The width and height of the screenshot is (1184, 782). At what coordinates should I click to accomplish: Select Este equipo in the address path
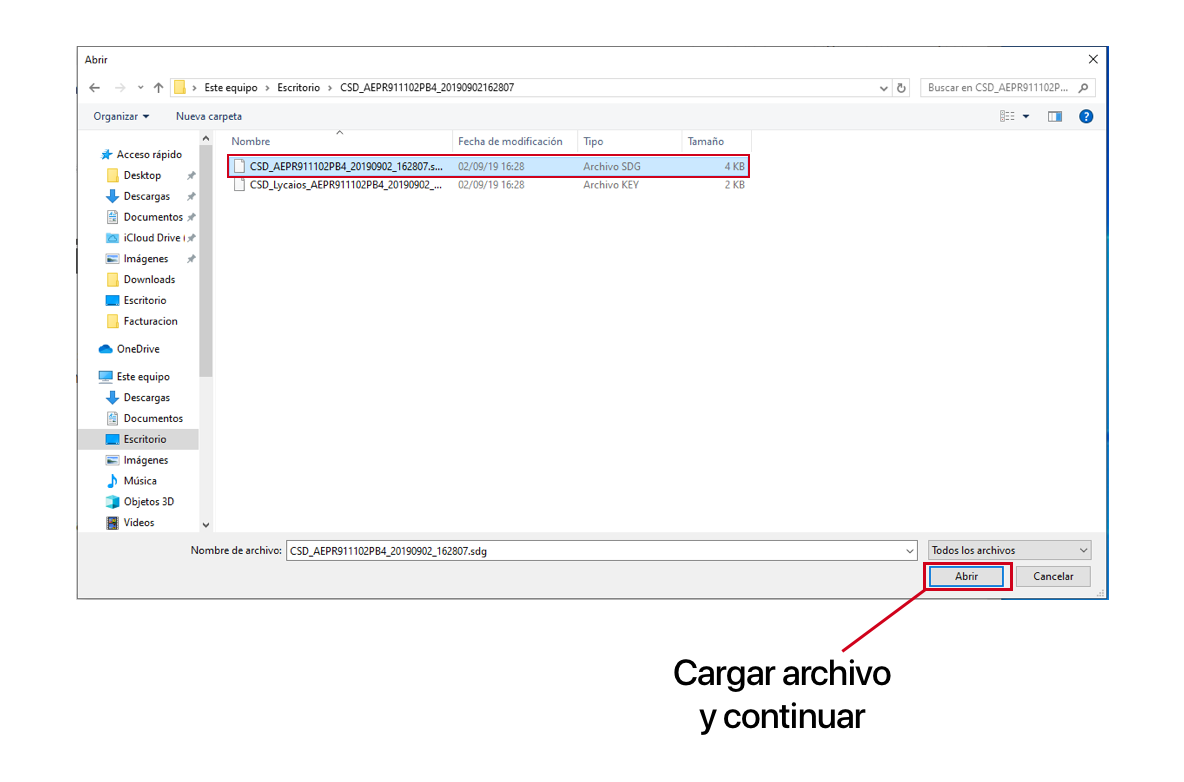[230, 88]
